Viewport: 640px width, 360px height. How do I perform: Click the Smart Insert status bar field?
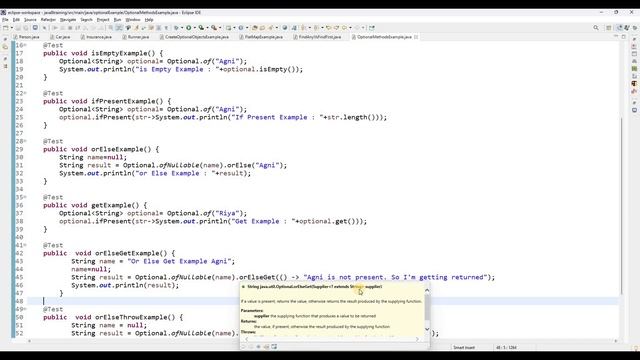(464, 347)
